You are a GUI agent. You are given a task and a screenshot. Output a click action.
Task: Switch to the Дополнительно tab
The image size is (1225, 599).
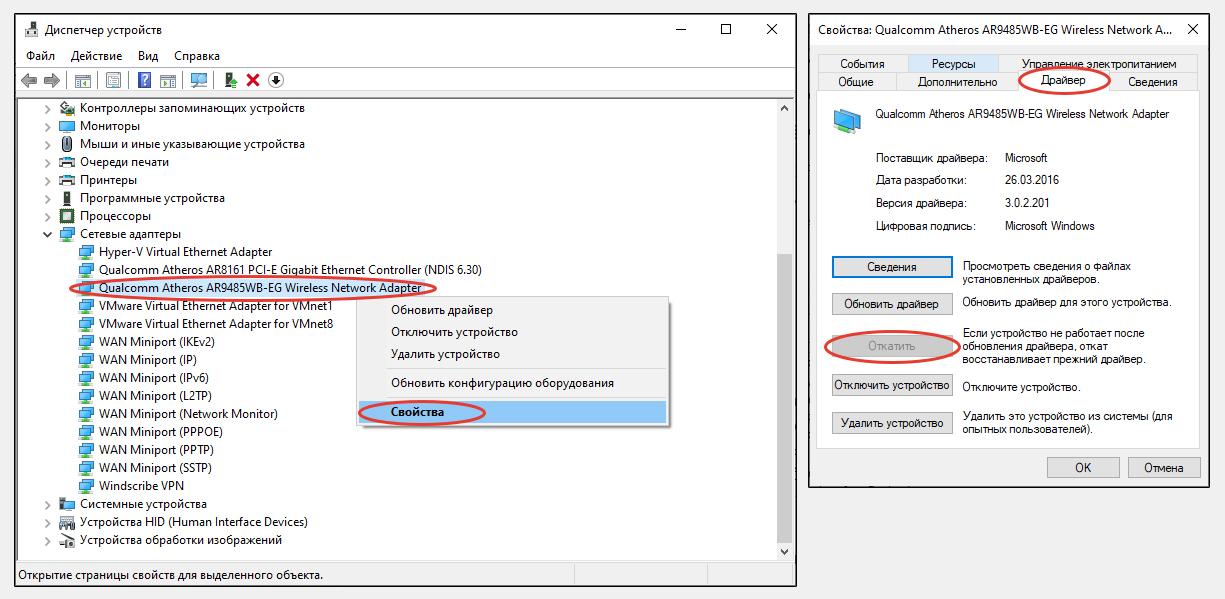click(957, 82)
